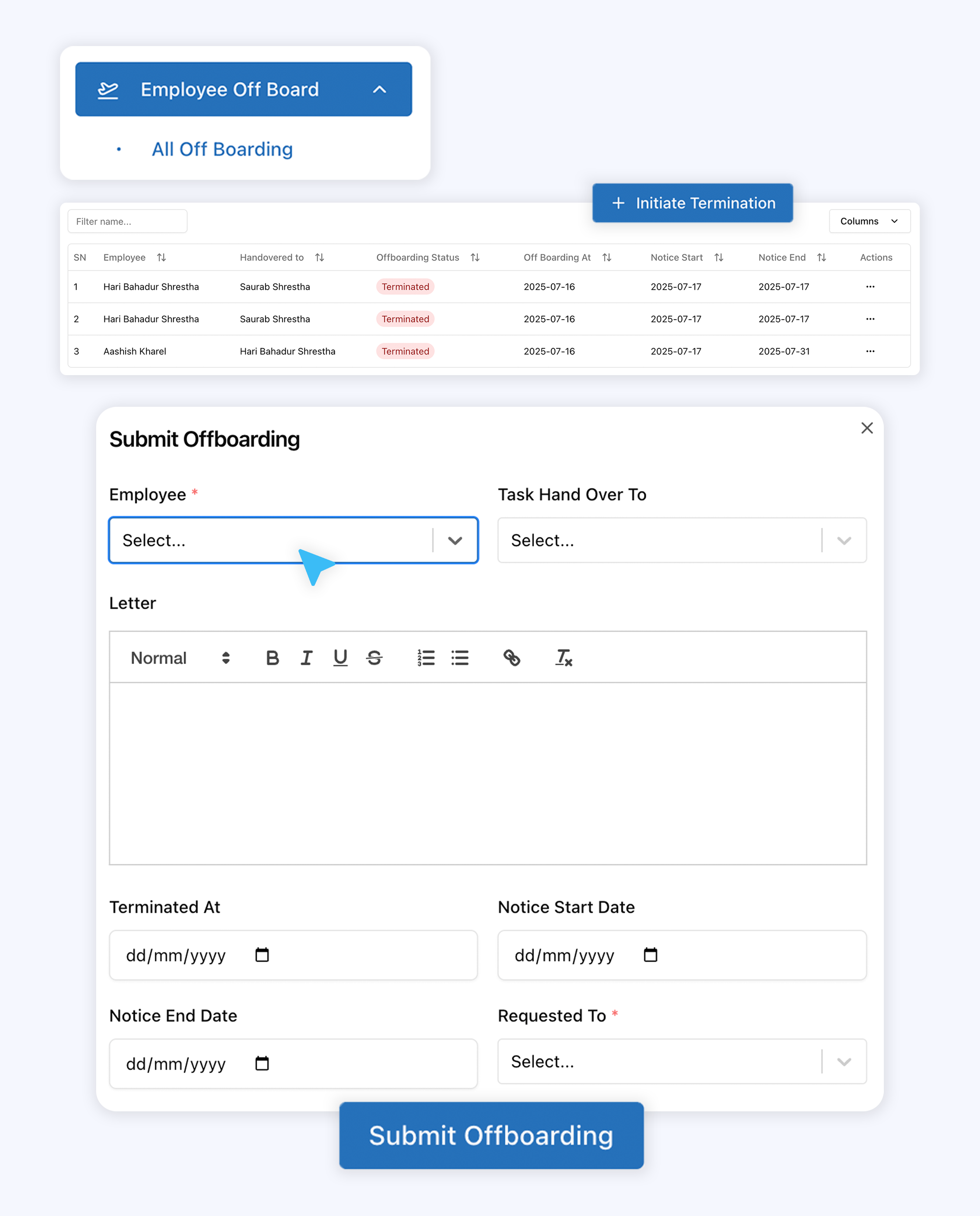Toggle bold formatting in Letter editor
This screenshot has height=1216, width=980.
(x=272, y=658)
